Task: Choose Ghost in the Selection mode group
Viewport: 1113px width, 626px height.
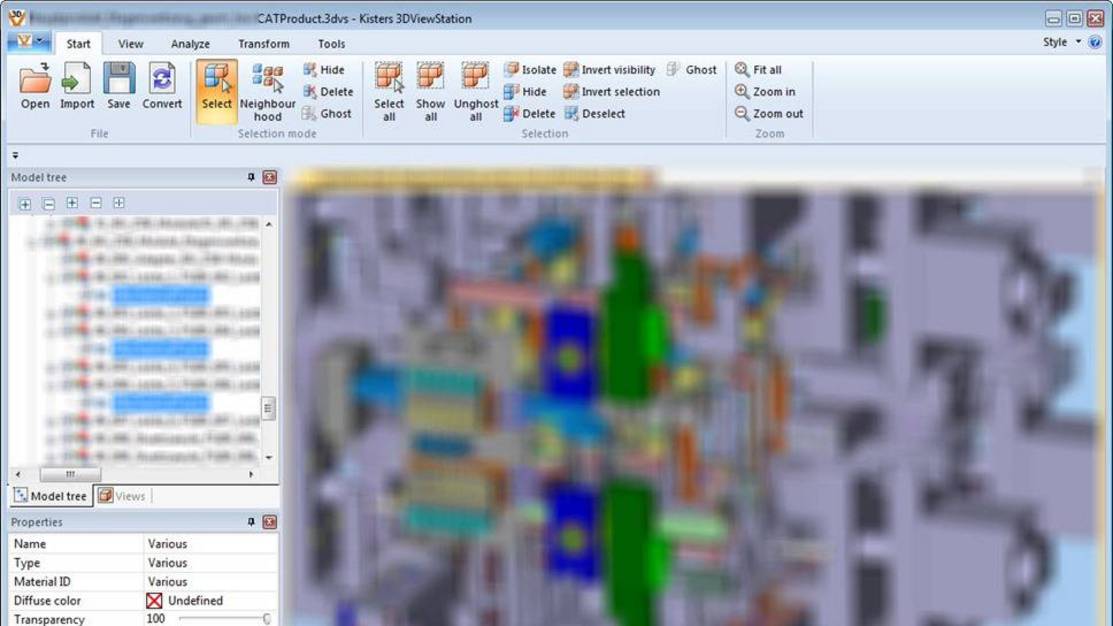Action: pyautogui.click(x=327, y=114)
